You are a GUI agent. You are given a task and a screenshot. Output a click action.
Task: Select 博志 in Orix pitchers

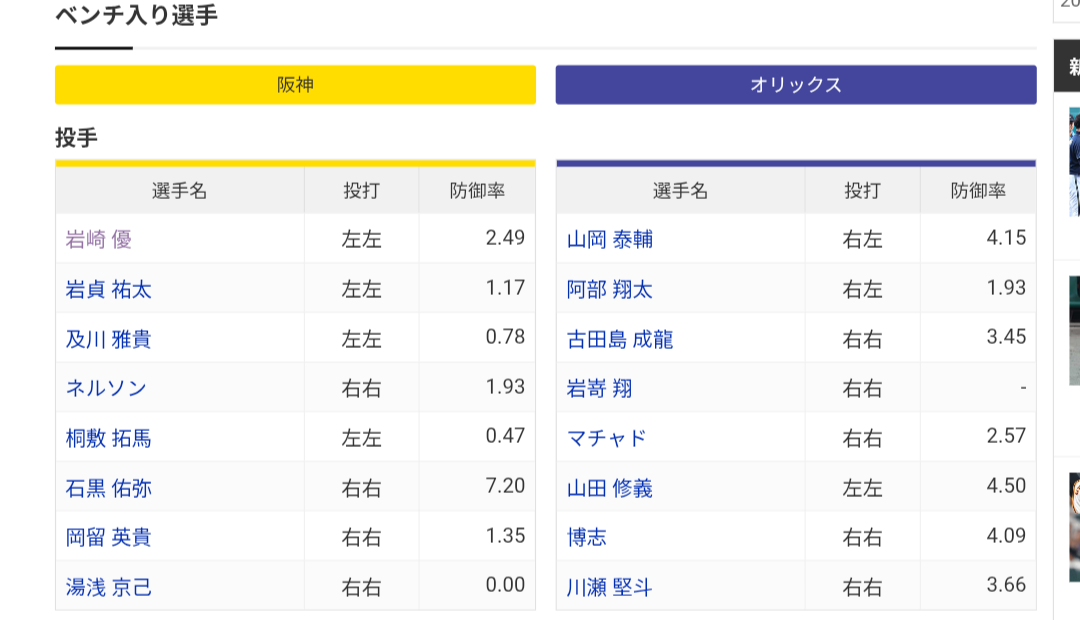pyautogui.click(x=586, y=537)
